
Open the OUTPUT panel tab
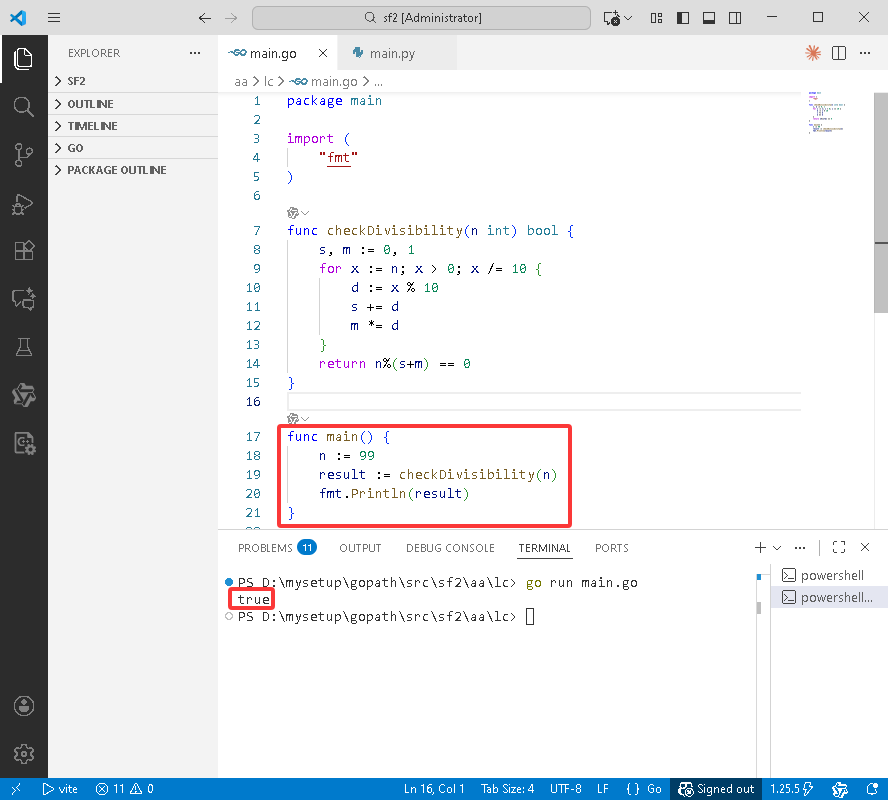(360, 547)
